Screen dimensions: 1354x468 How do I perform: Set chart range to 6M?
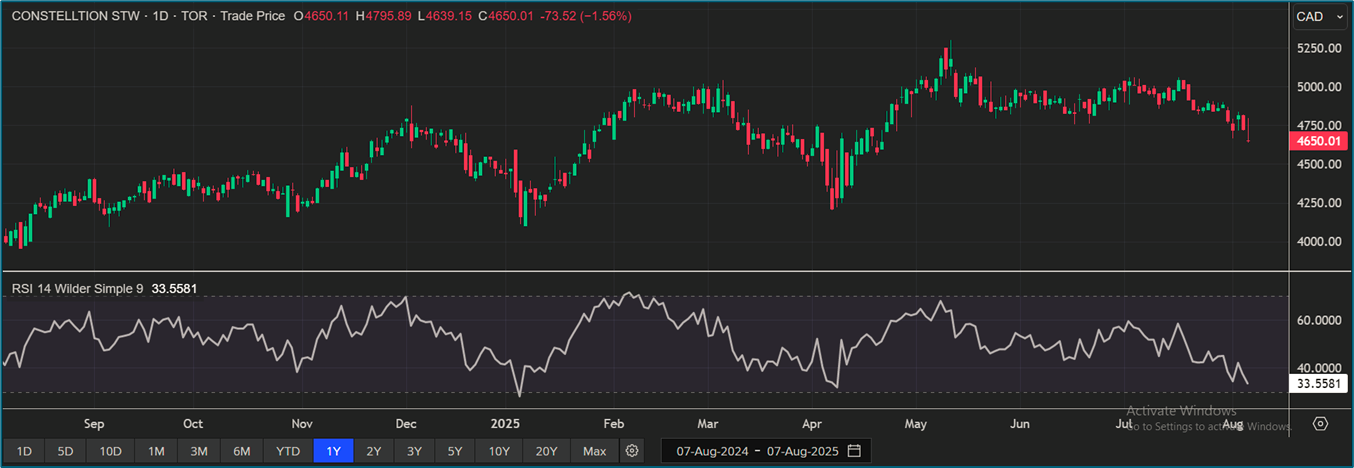pos(241,451)
